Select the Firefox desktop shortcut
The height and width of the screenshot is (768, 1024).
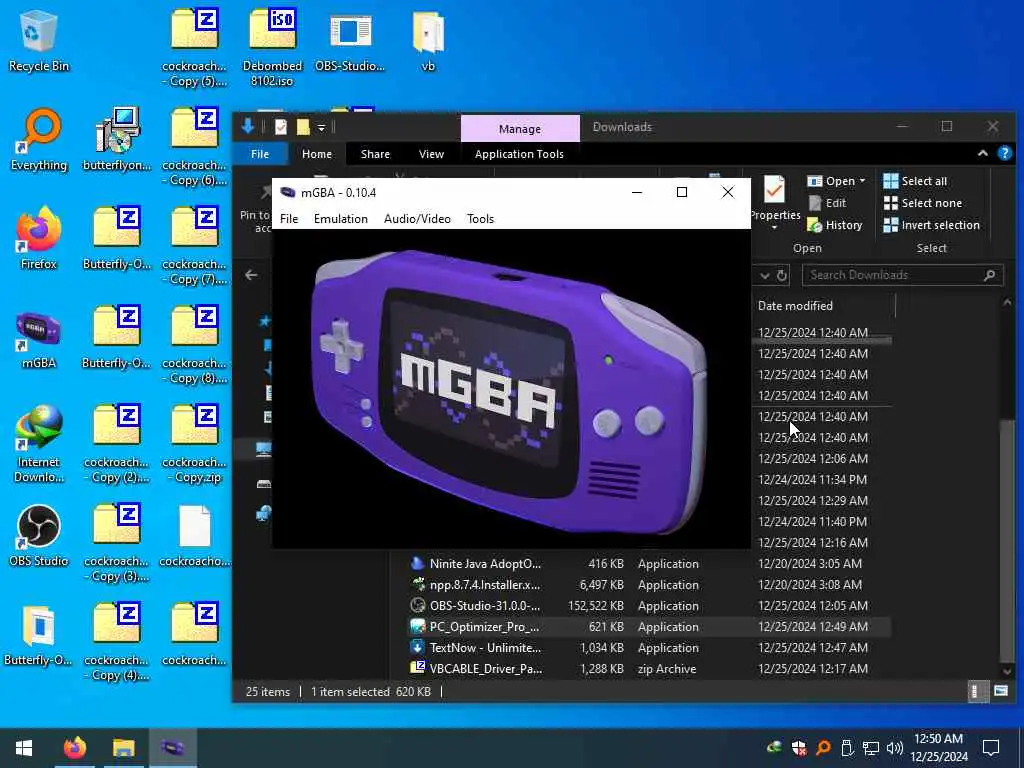point(39,239)
